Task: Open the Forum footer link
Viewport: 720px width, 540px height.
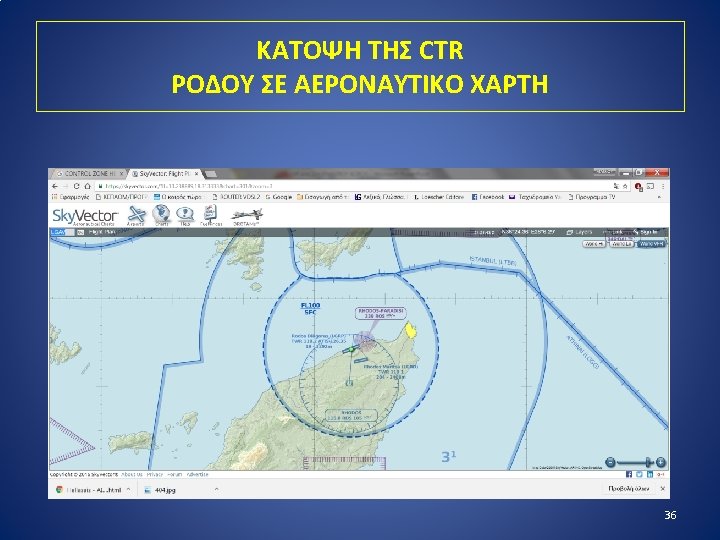Action: pos(174,474)
